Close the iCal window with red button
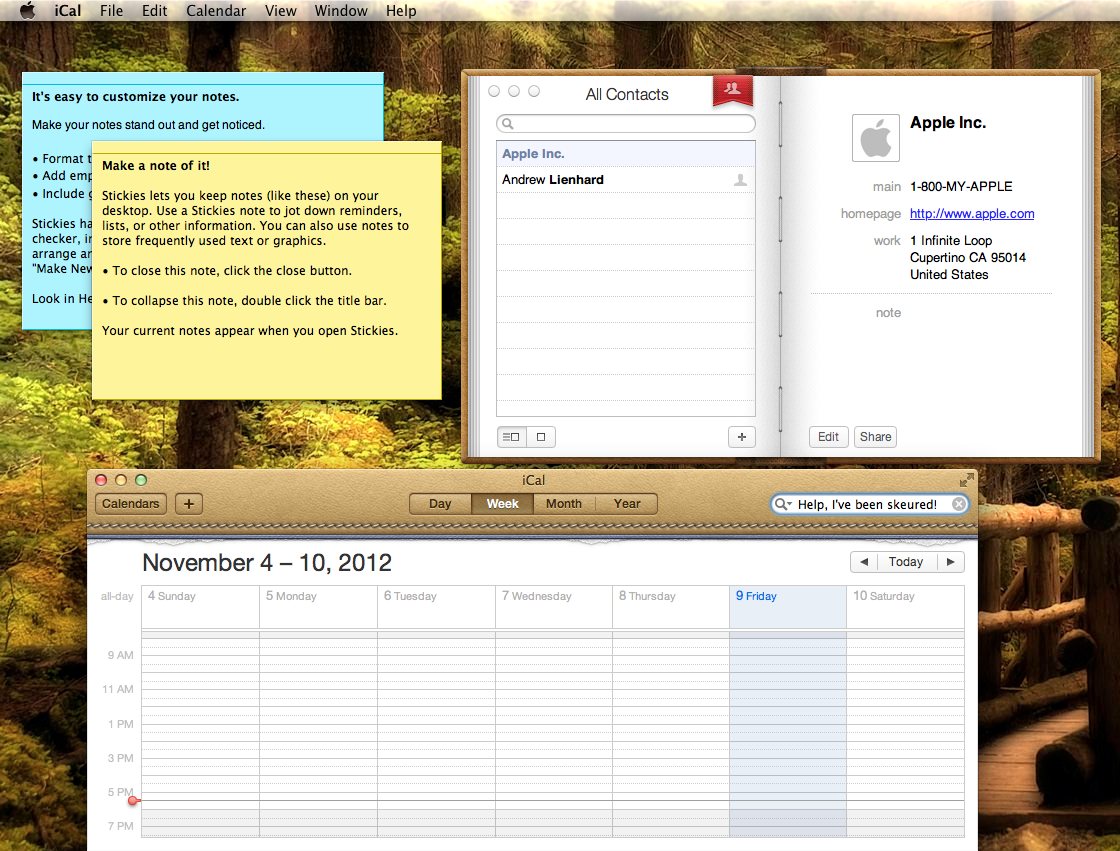1120x851 pixels. tap(101, 480)
